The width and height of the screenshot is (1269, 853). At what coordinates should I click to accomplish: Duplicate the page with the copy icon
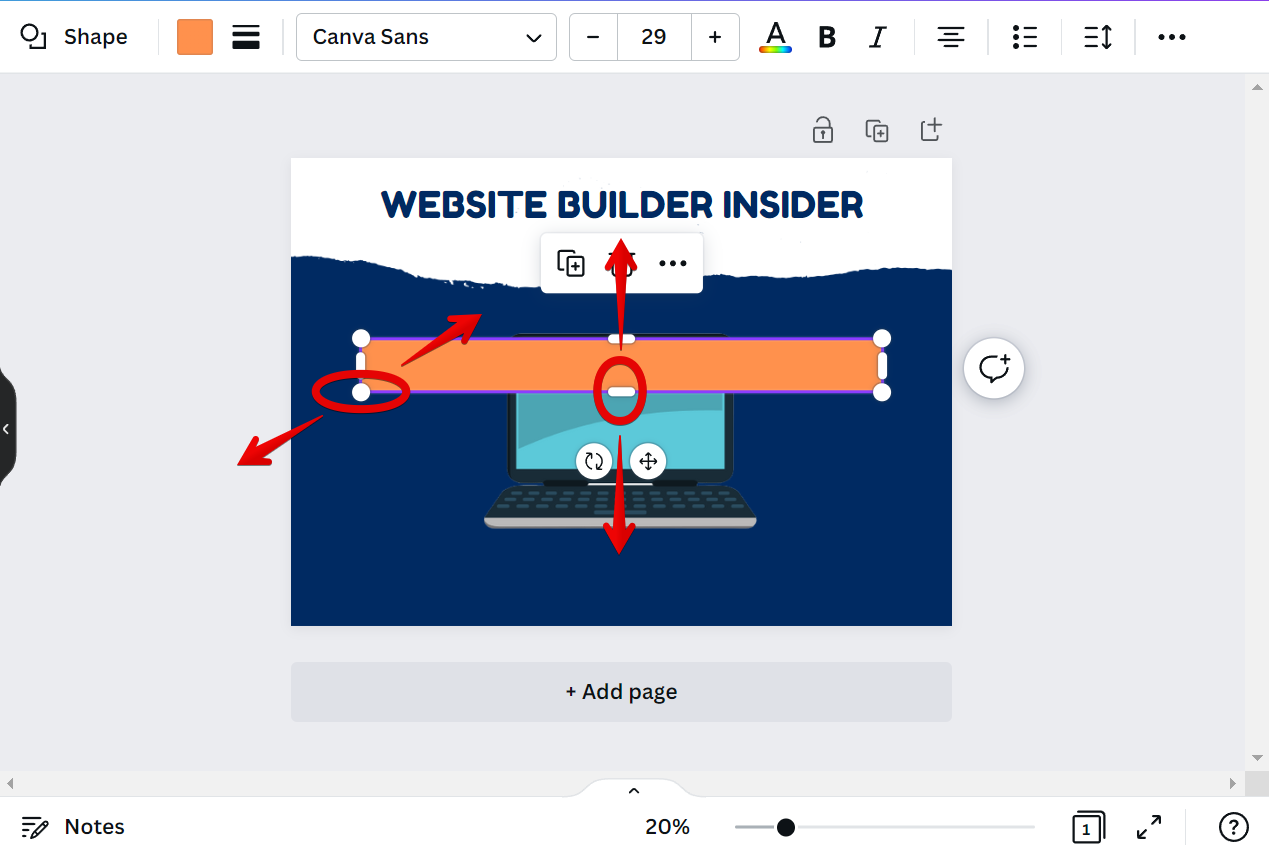tap(877, 130)
